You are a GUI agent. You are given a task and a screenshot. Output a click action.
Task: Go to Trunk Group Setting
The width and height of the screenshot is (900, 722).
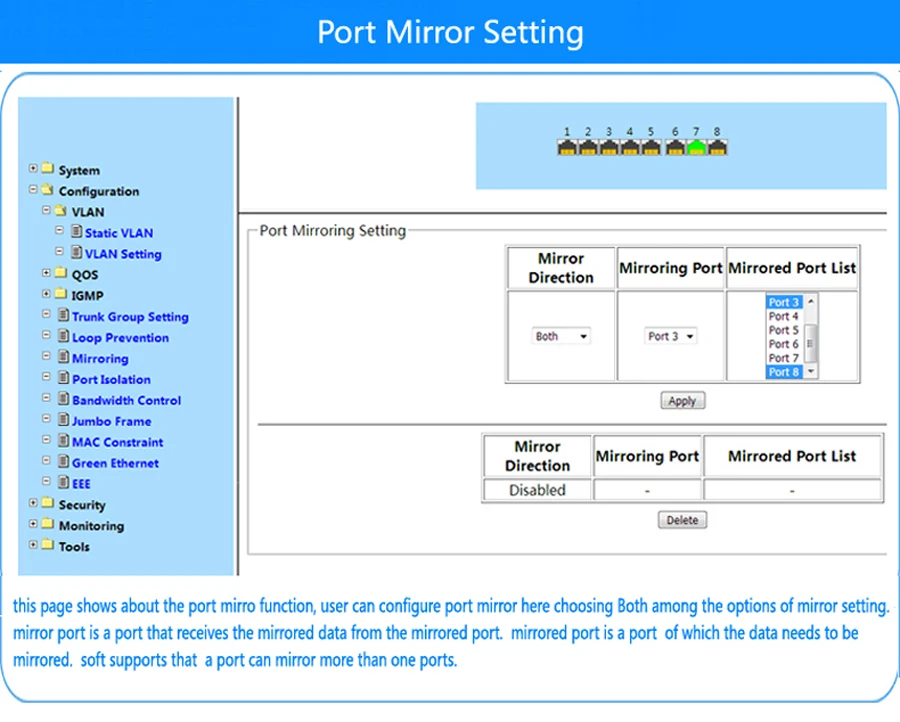130,317
